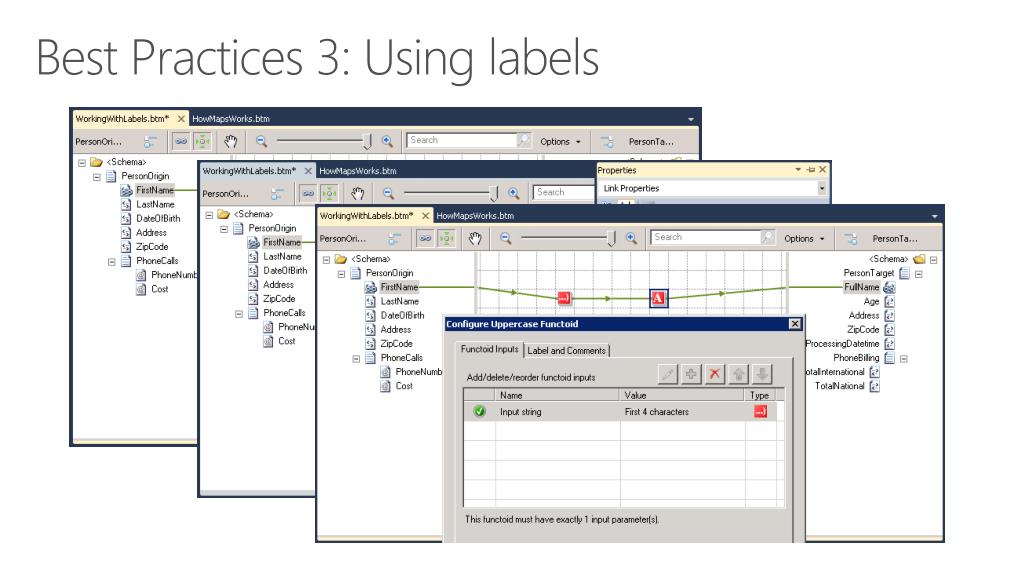This screenshot has width=1023, height=575.
Task: Select the Uppercase functoid marked A on the grid
Action: tap(658, 298)
